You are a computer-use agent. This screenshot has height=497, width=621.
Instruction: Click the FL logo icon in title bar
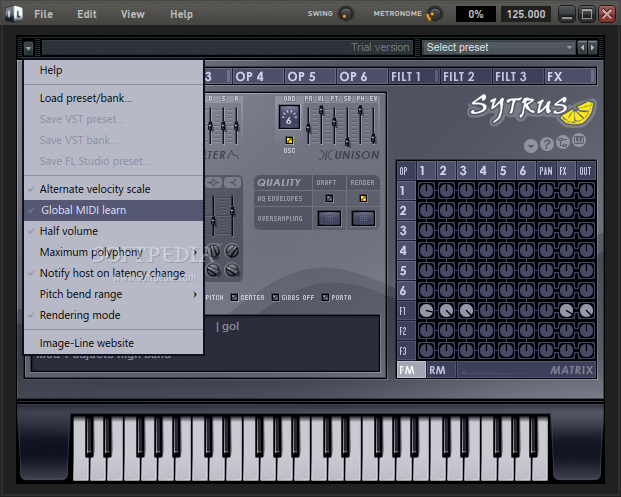[x=14, y=14]
